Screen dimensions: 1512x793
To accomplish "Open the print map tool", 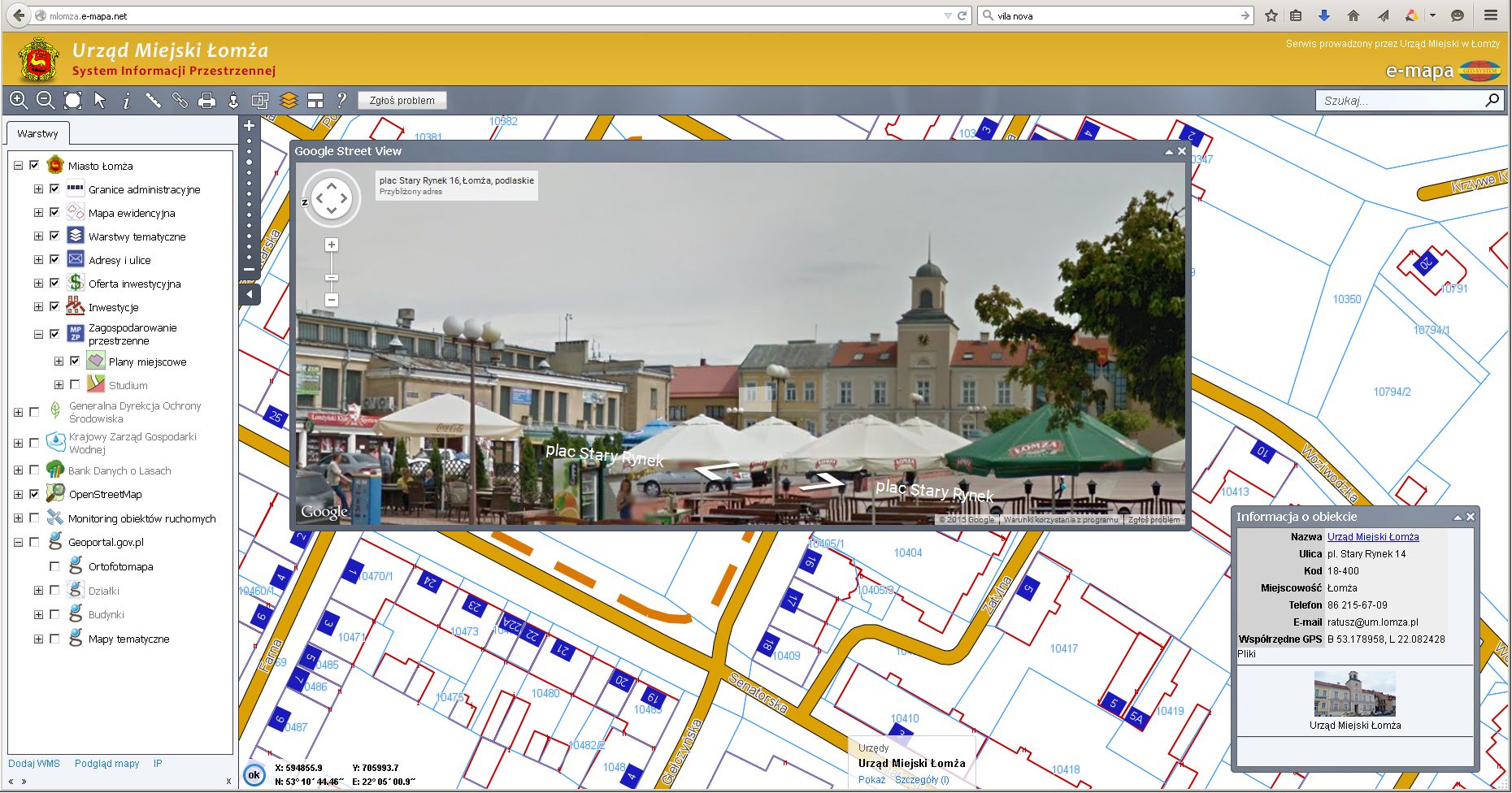I will (206, 100).
